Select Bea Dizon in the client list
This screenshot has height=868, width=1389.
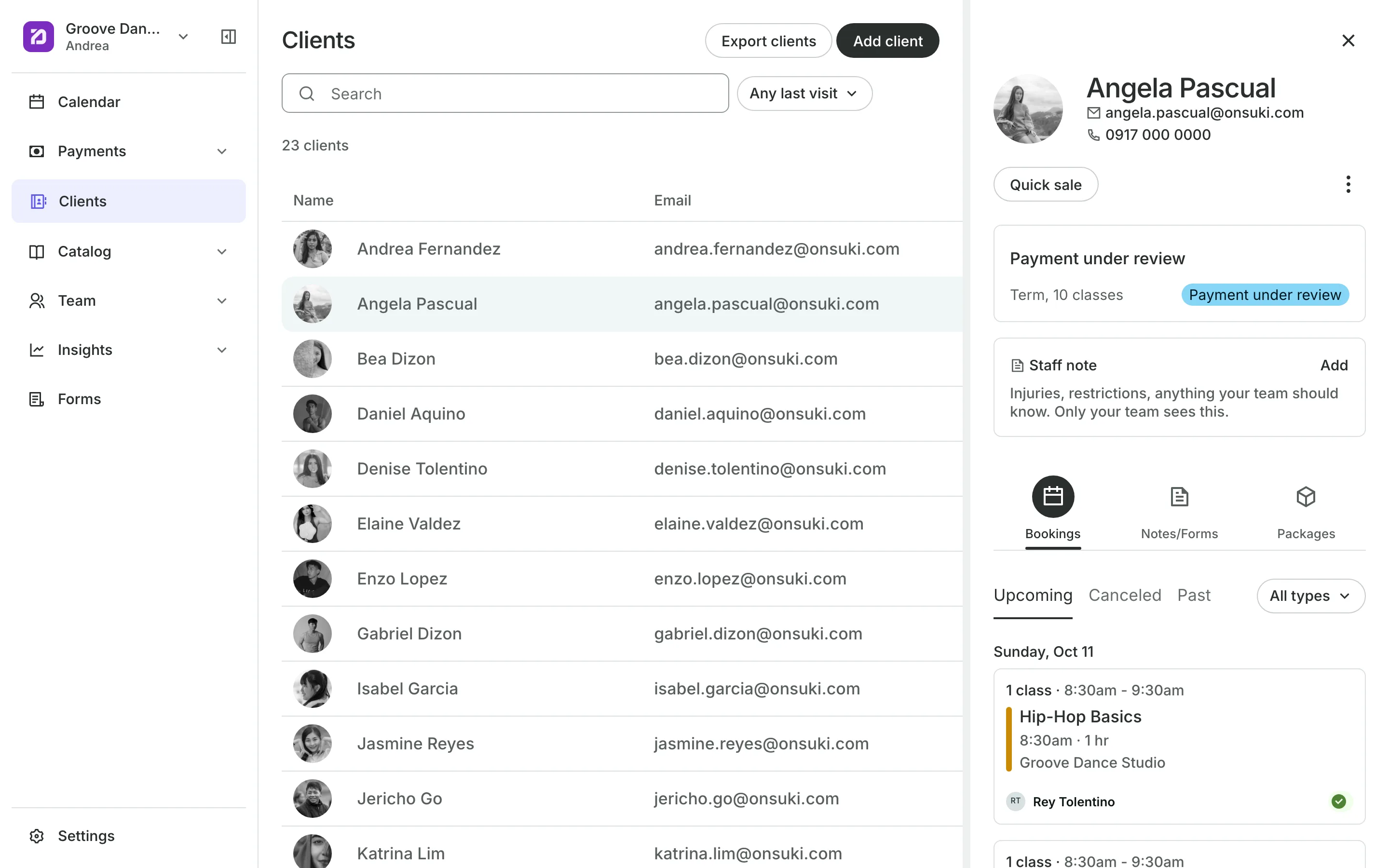(622, 359)
